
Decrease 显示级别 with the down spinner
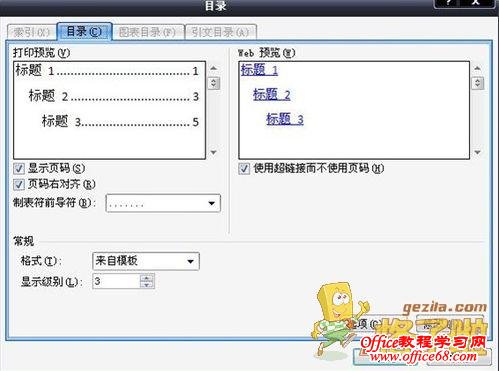click(x=147, y=285)
